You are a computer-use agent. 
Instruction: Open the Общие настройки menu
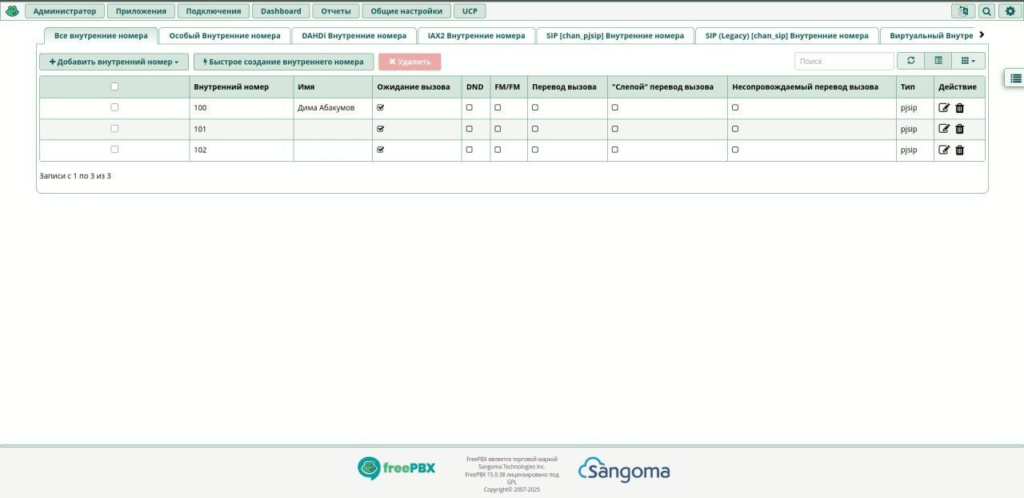[406, 11]
